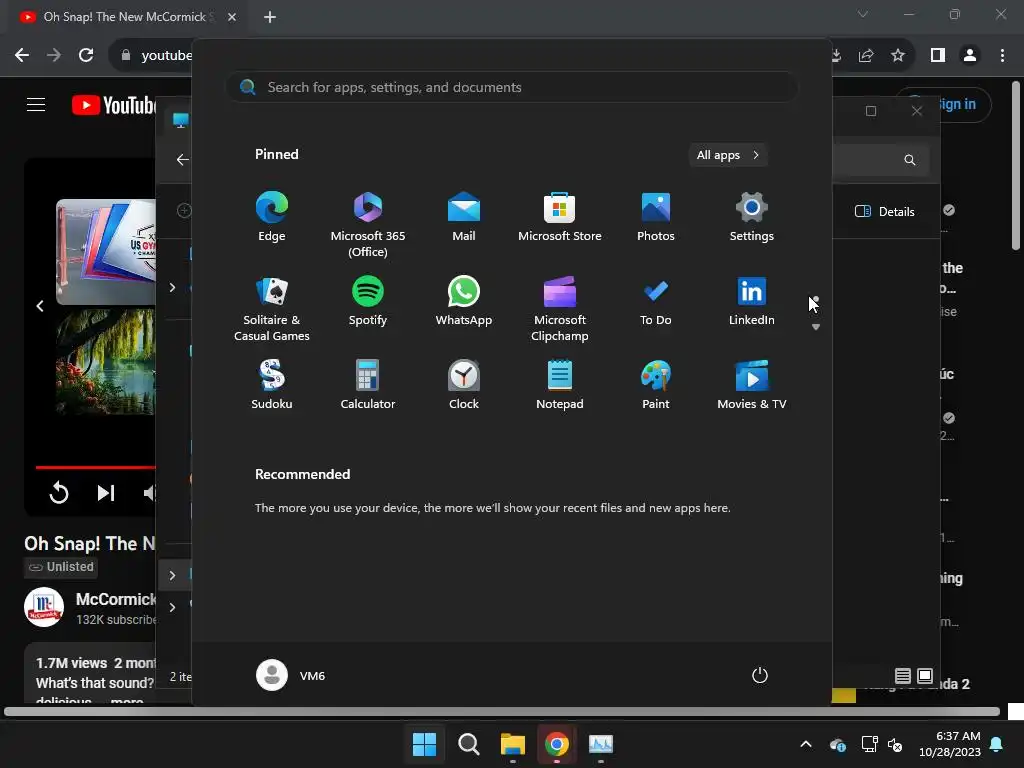Launch Notepad from Start menu
This screenshot has width=1024, height=768.
click(x=560, y=386)
